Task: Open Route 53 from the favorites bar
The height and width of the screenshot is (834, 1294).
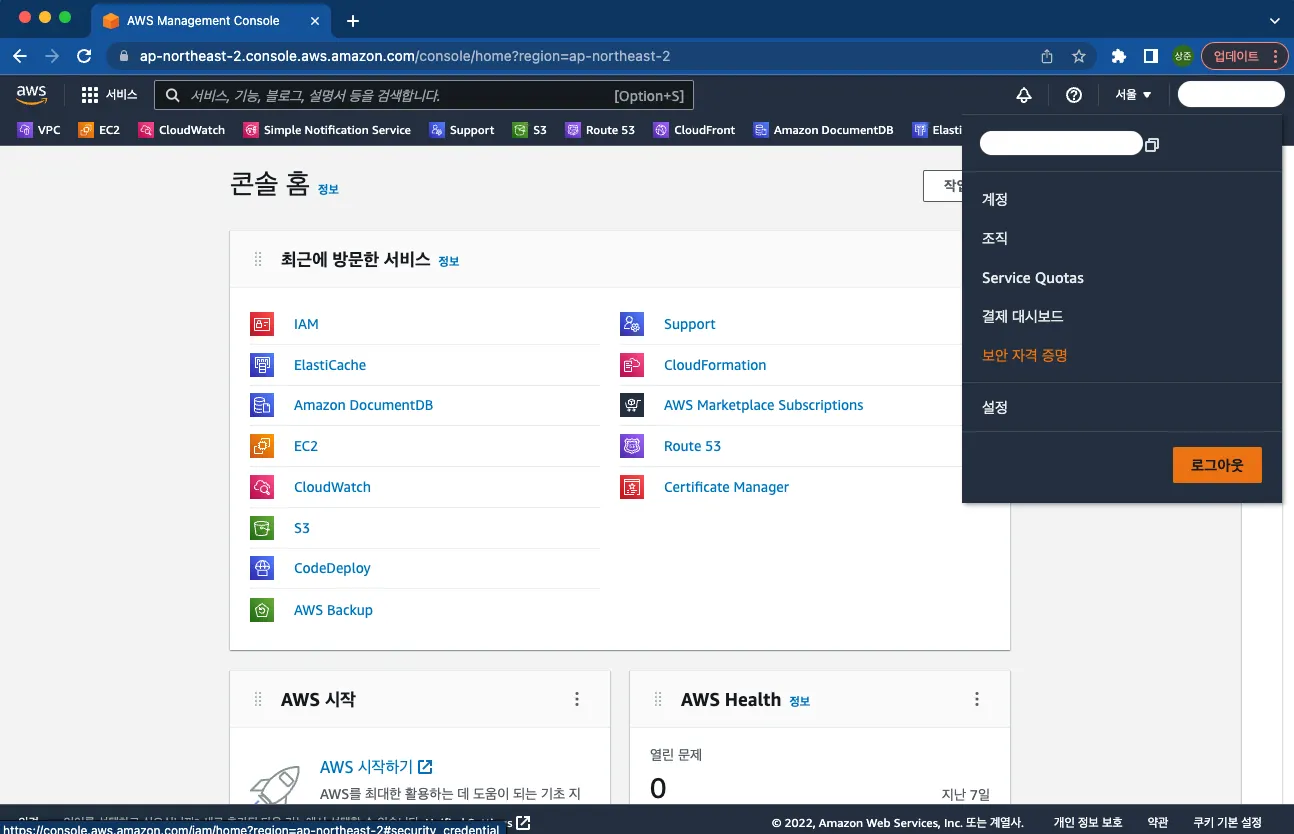Action: click(x=600, y=130)
